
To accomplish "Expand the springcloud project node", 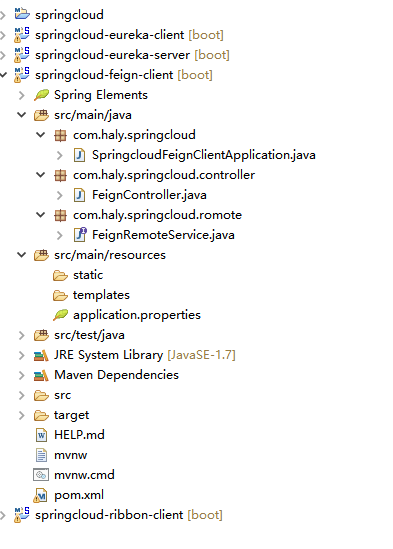I will click(x=3, y=15).
